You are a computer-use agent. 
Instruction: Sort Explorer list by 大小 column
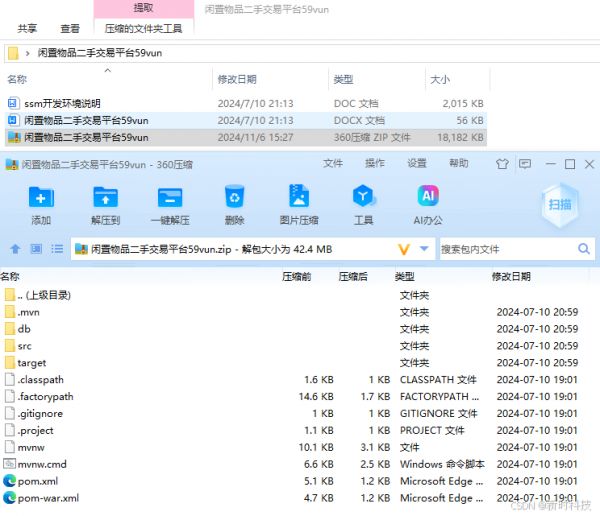440,79
